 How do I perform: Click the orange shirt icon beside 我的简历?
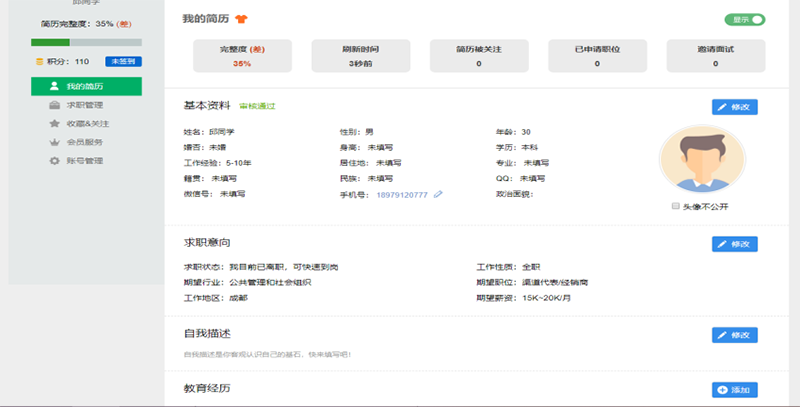241,19
